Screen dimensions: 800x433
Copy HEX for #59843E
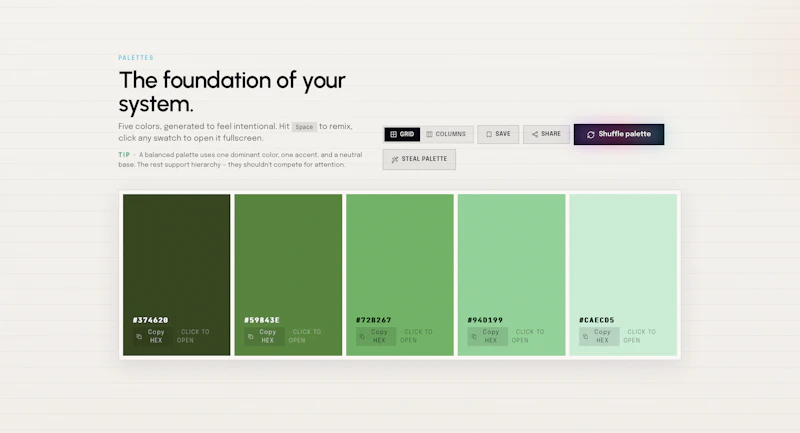coord(264,336)
